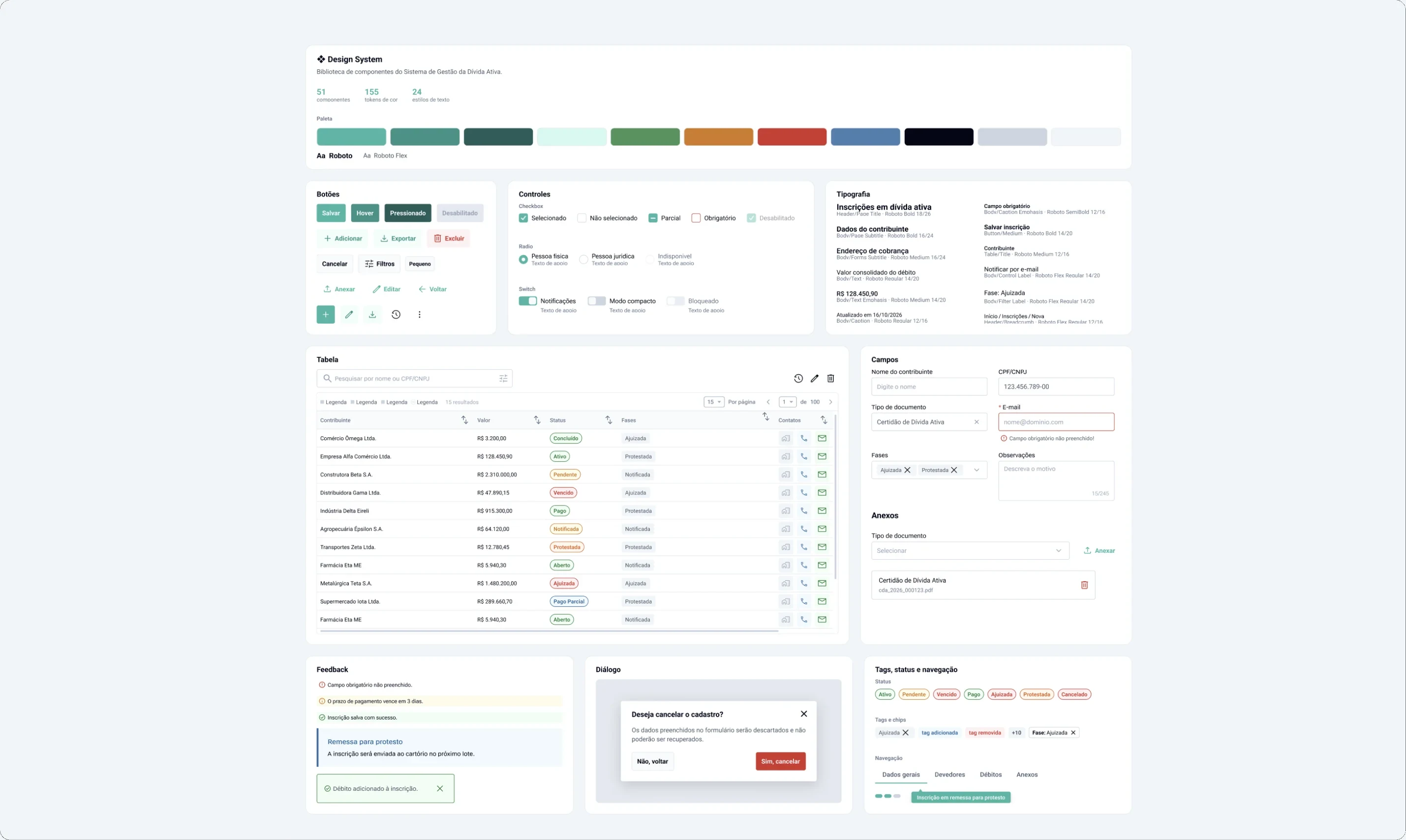Image resolution: width=1406 pixels, height=840 pixels.
Task: Enable the Modo compacto switch
Action: [x=597, y=301]
